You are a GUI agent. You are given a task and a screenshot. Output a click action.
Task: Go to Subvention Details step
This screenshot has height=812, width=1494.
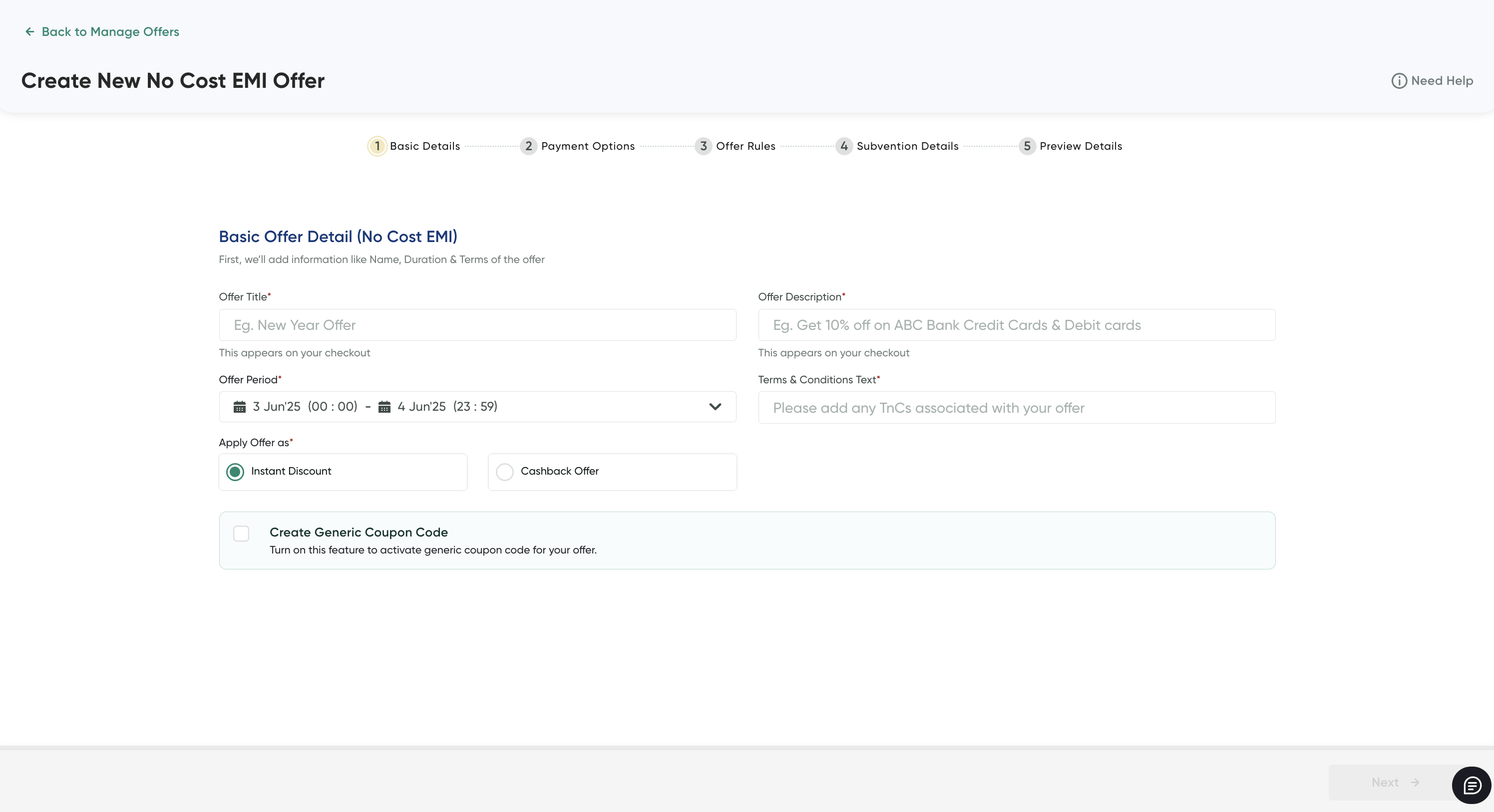pyautogui.click(x=907, y=146)
